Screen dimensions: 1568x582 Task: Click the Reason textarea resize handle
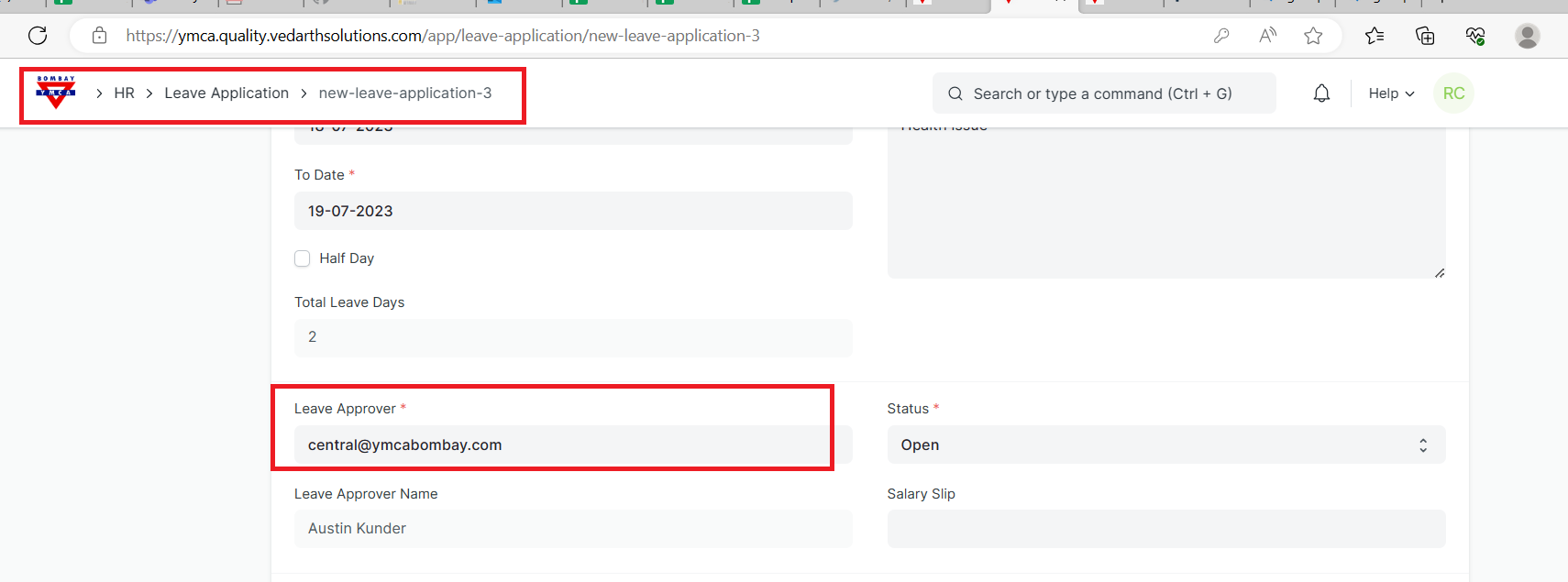1439,272
